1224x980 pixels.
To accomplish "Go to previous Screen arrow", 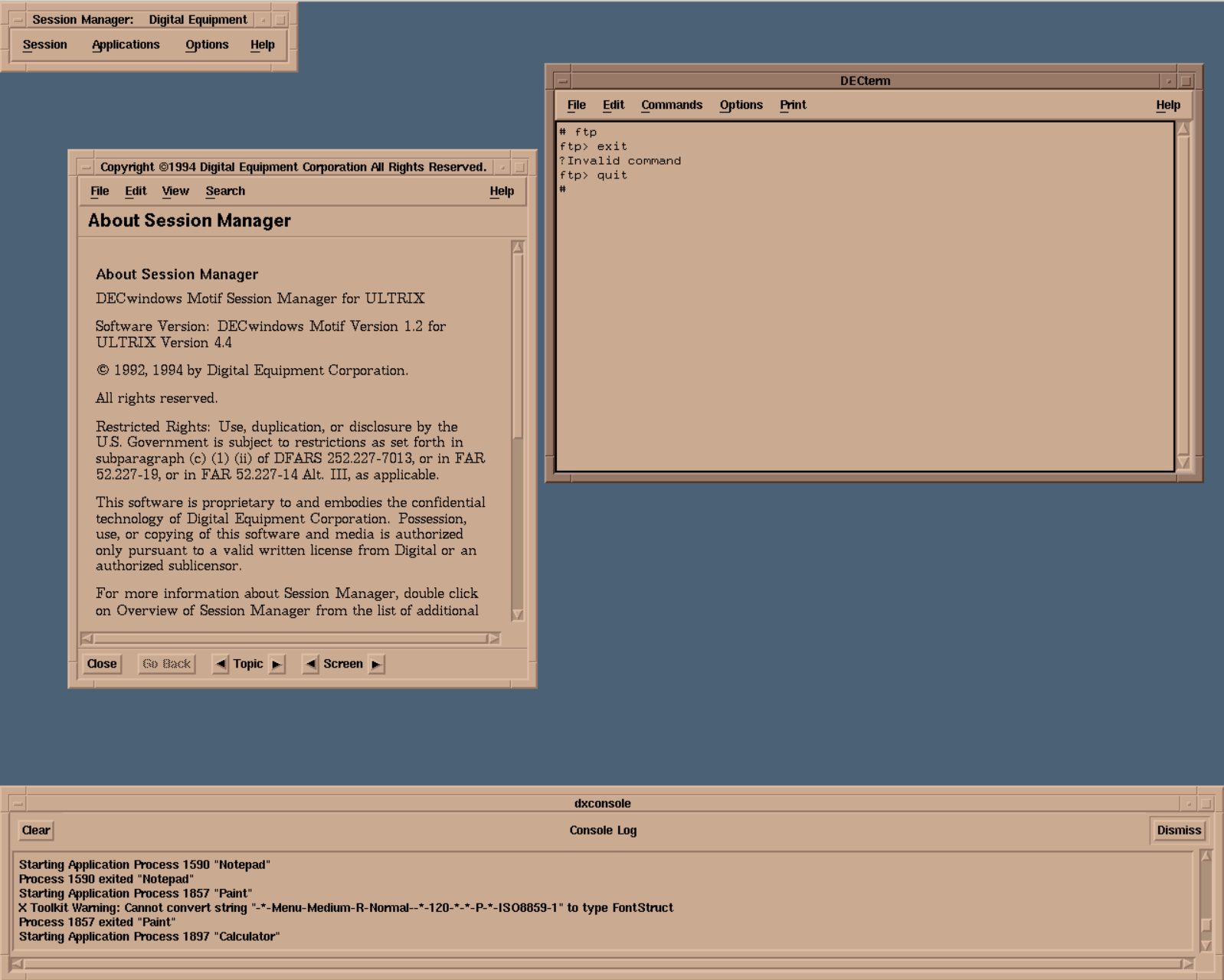I will (310, 664).
